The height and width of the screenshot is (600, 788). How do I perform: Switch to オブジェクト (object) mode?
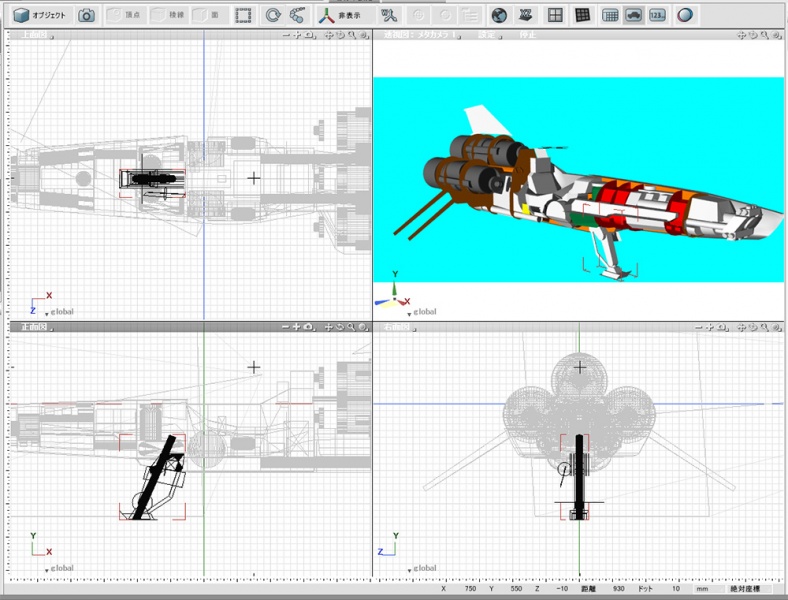pyautogui.click(x=41, y=16)
